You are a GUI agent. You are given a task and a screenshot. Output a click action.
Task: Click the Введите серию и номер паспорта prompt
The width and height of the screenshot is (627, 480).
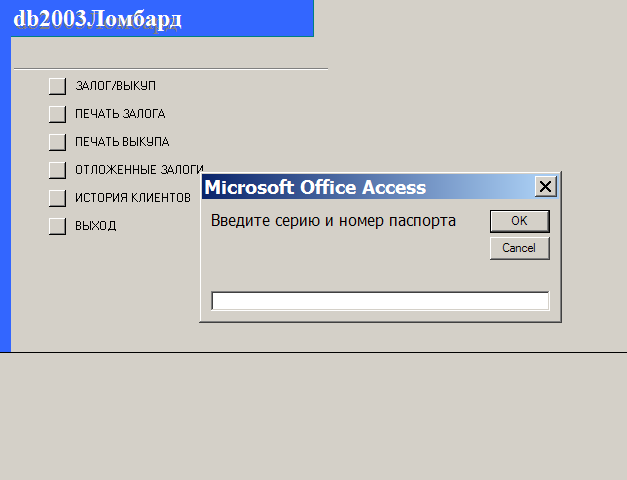tap(333, 221)
